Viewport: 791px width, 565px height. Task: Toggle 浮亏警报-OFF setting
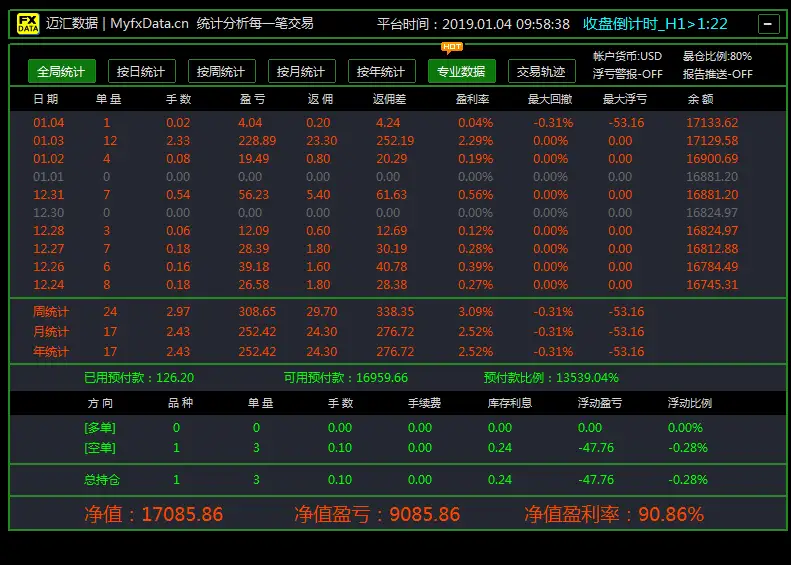pos(628,74)
